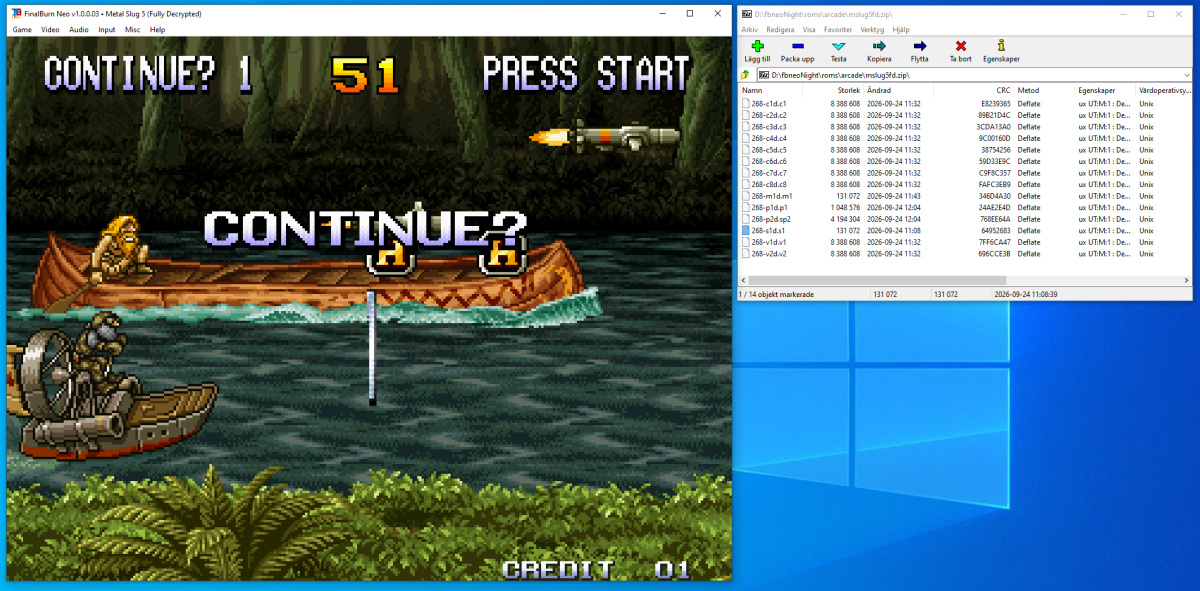Viewport: 1200px width, 591px height.
Task: Click the file icon beside 268-c1d.c1
Action: [746, 103]
